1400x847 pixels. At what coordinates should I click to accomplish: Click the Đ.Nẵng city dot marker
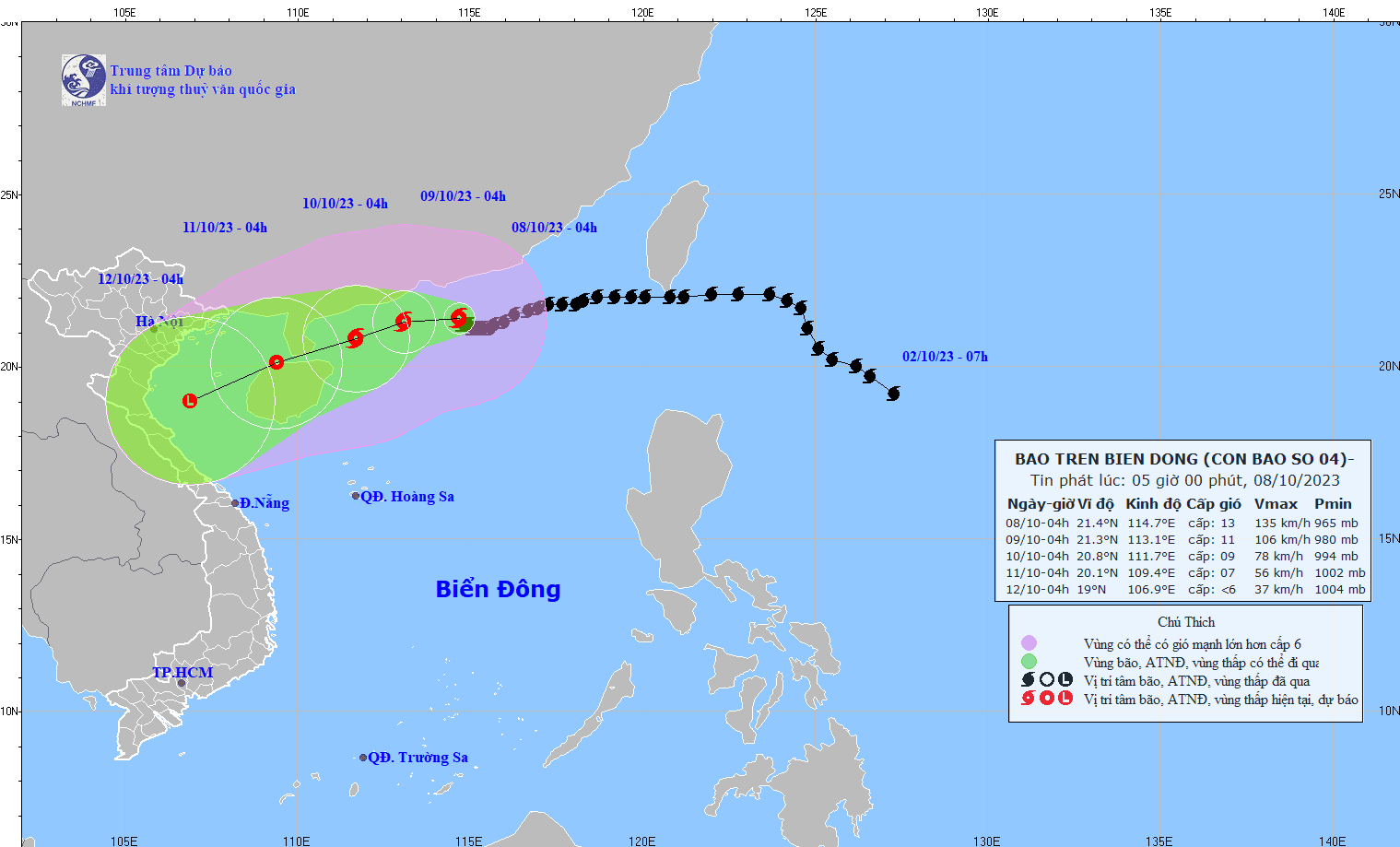tap(235, 503)
